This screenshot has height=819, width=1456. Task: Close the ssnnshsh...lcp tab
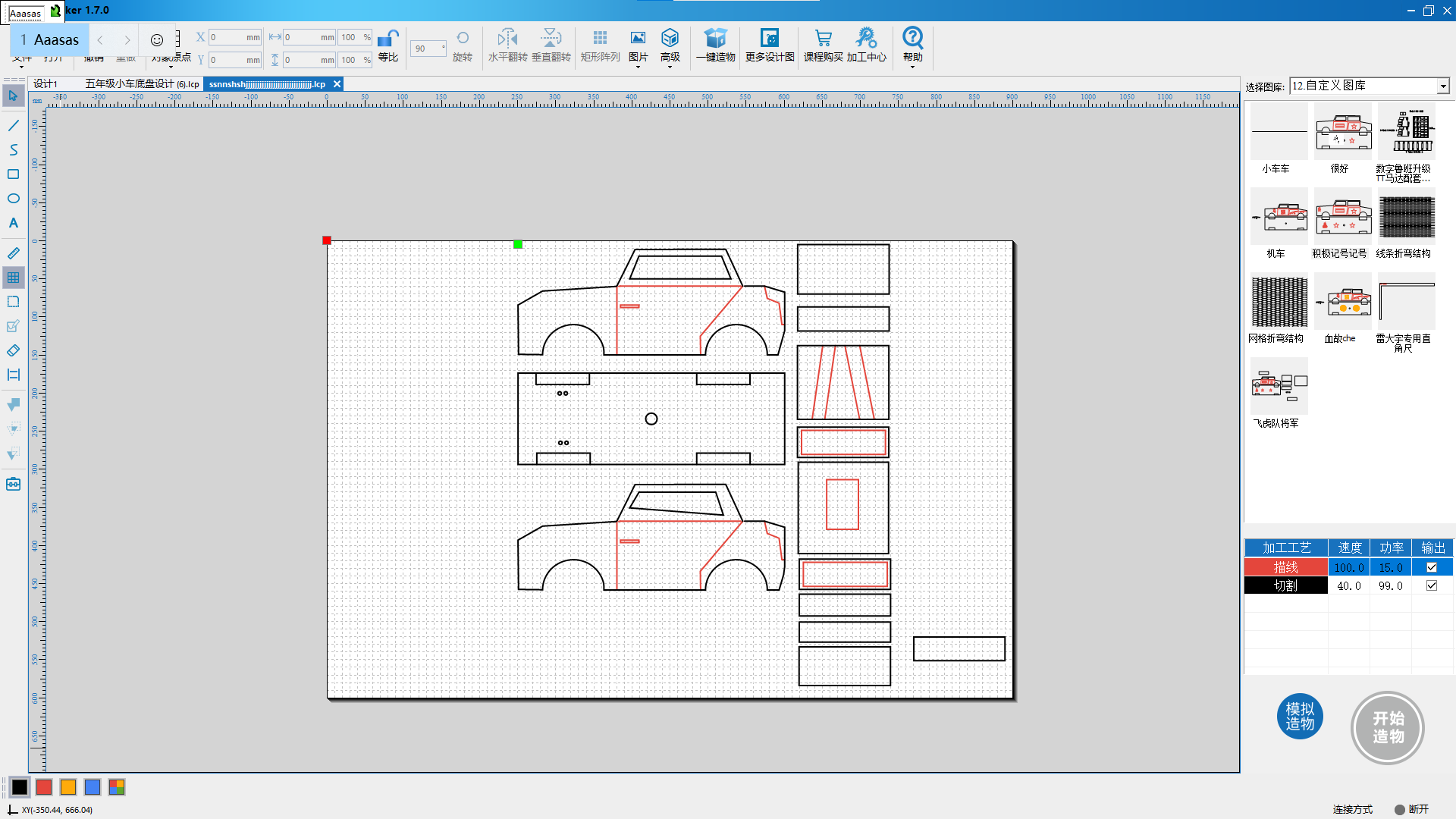tap(337, 84)
